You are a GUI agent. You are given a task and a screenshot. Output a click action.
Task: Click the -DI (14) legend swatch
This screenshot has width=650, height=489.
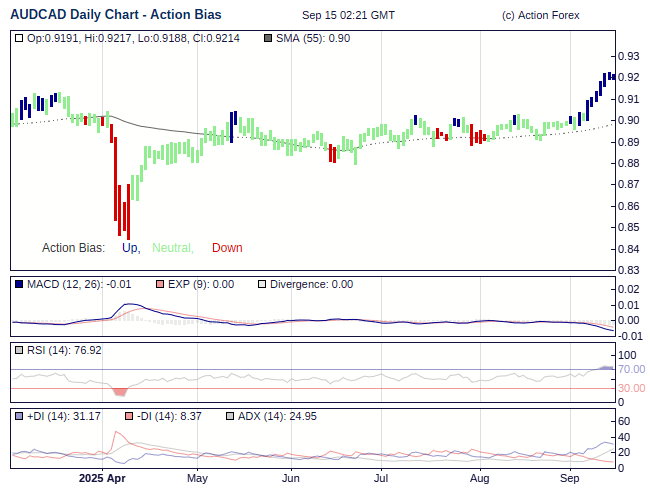(x=130, y=416)
